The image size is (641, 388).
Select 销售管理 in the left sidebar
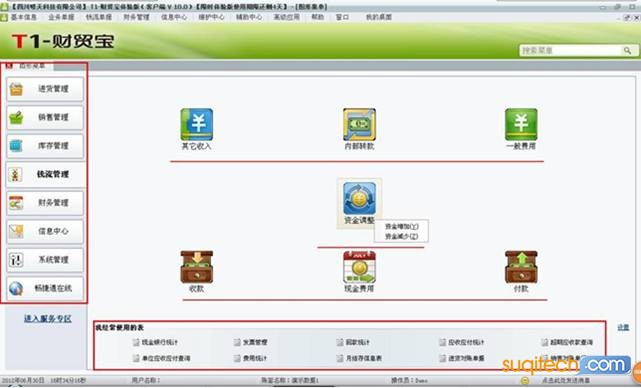[45, 117]
